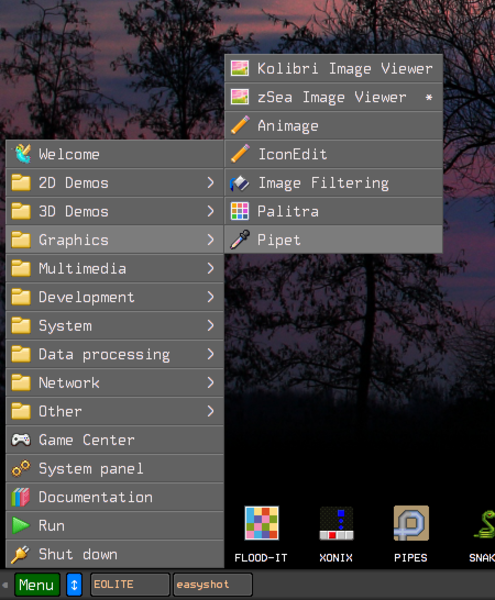Click the FLOOD-IT label text
Screen dimensions: 495x600
[x=261, y=558]
